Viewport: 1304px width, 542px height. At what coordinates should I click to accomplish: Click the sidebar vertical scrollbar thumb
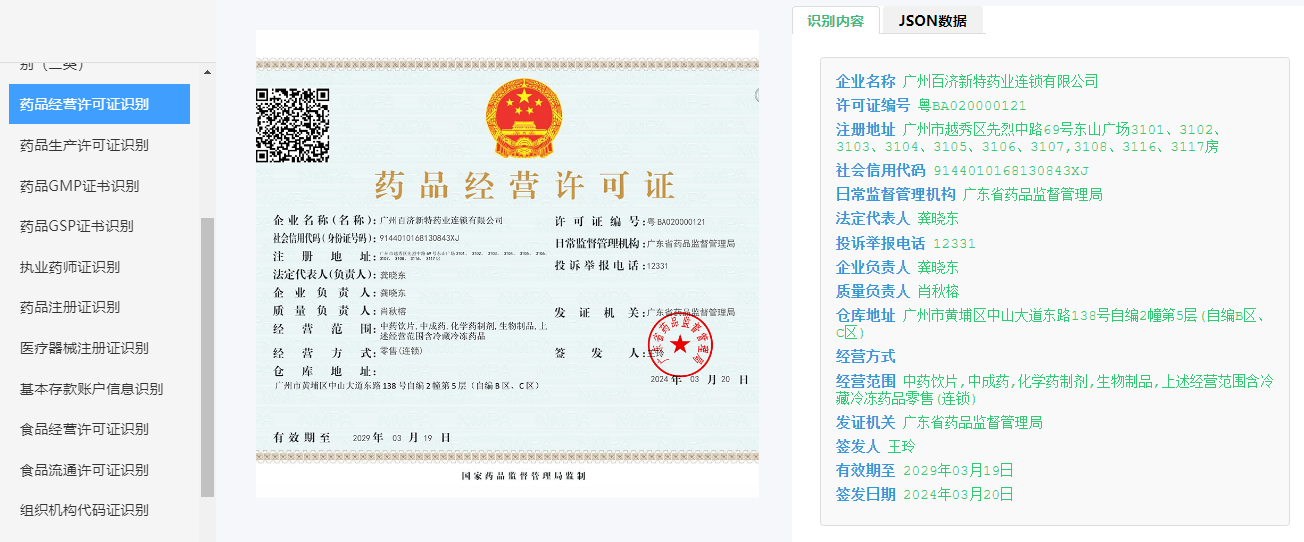pyautogui.click(x=208, y=356)
